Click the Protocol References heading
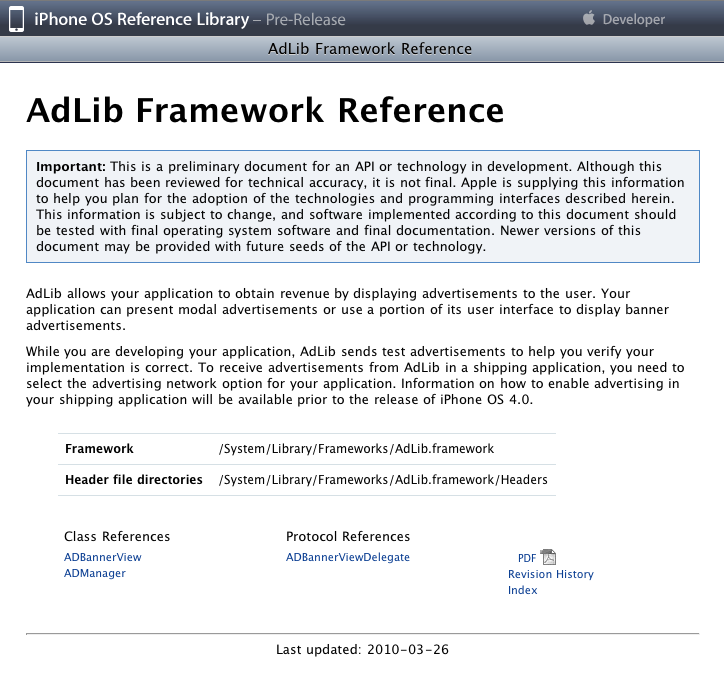This screenshot has width=724, height=673. 348,536
